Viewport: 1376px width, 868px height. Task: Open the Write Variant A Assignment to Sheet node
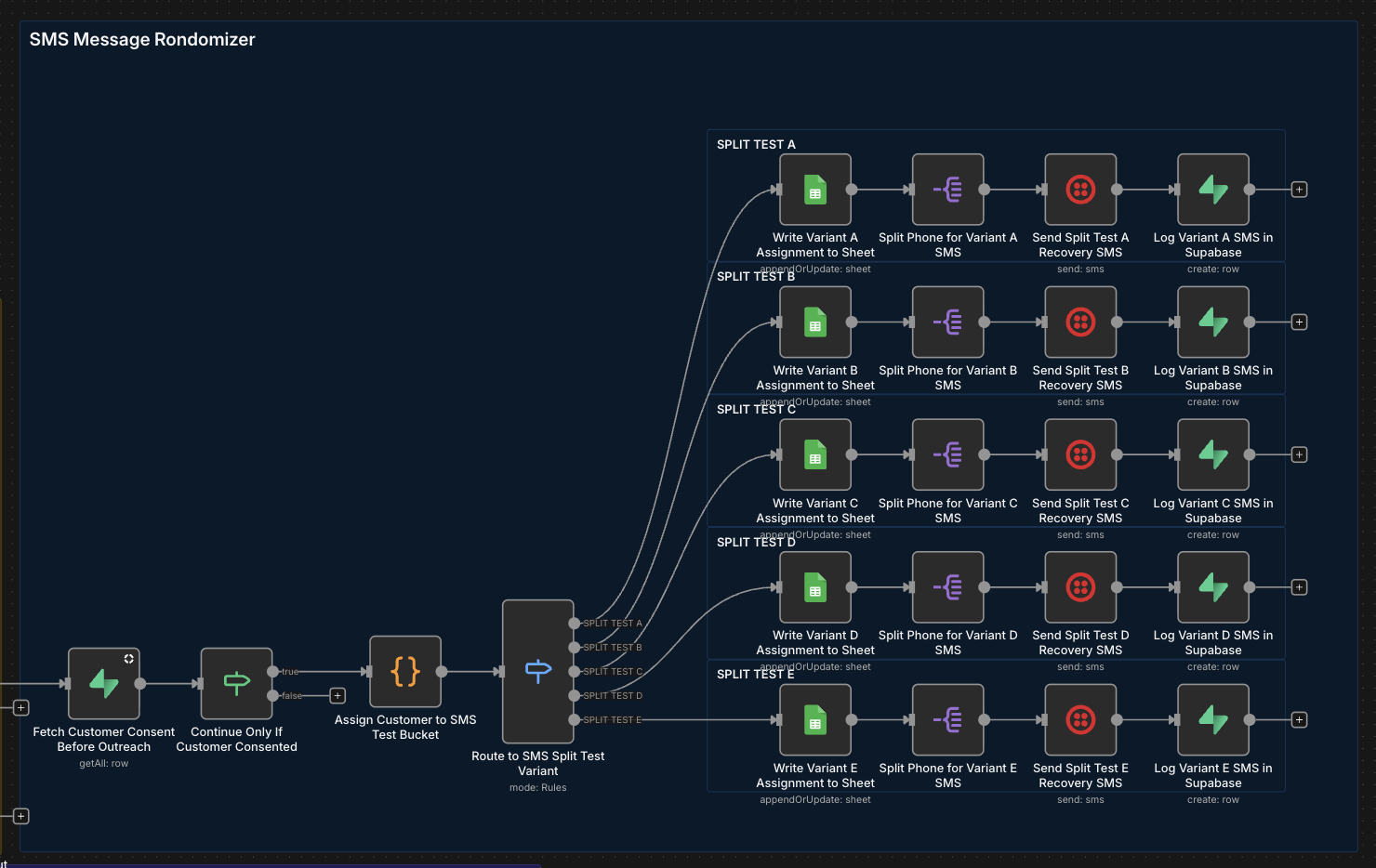(x=815, y=190)
